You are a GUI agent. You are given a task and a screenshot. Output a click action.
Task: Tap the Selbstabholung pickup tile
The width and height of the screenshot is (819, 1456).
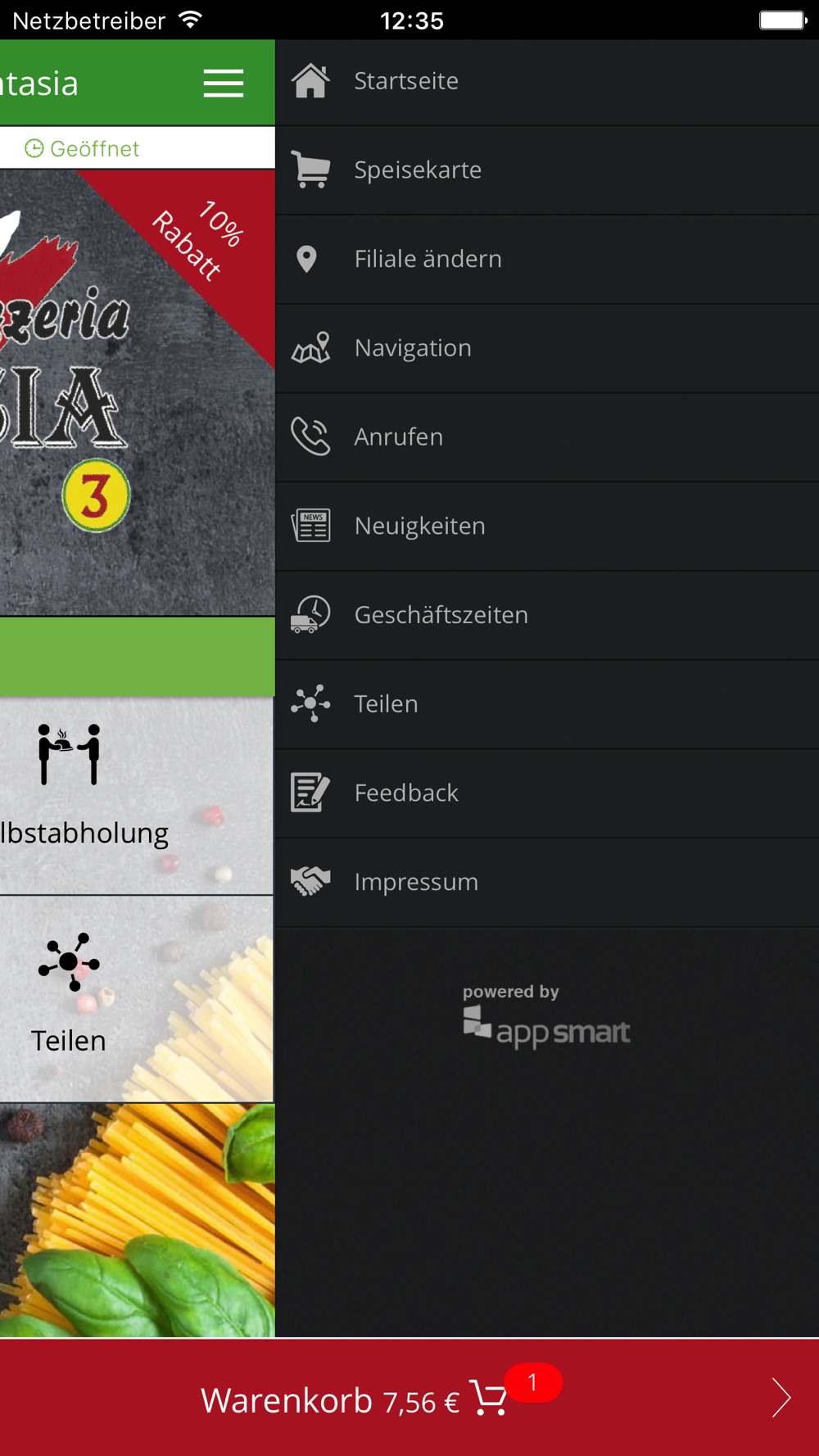point(137,795)
